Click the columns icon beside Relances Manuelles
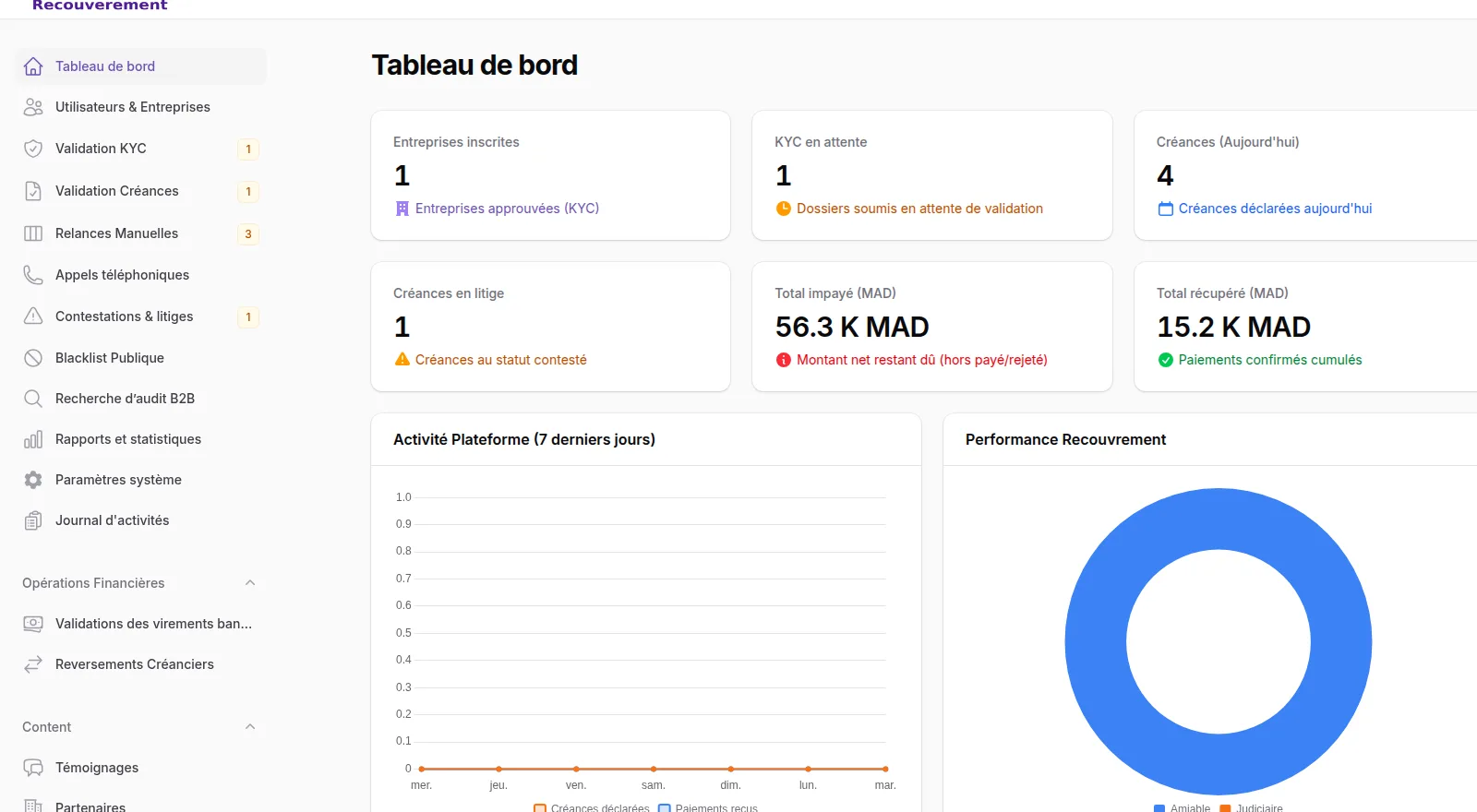Screen dimensions: 1477x812 (x=33, y=233)
